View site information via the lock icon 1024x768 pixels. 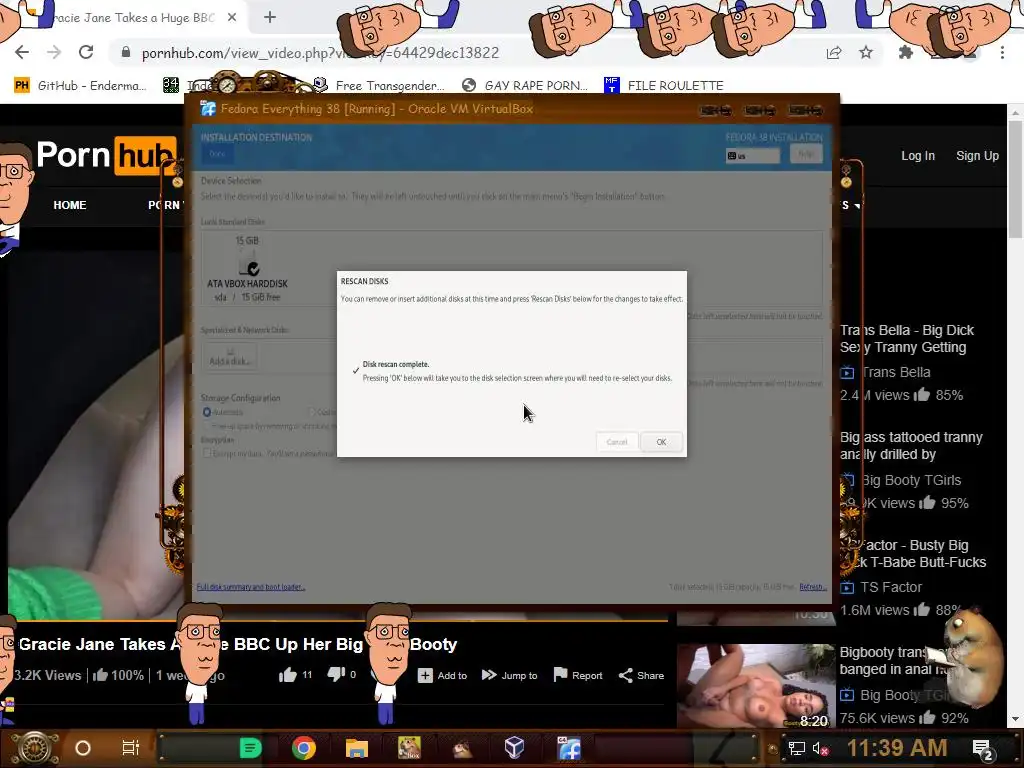[126, 52]
